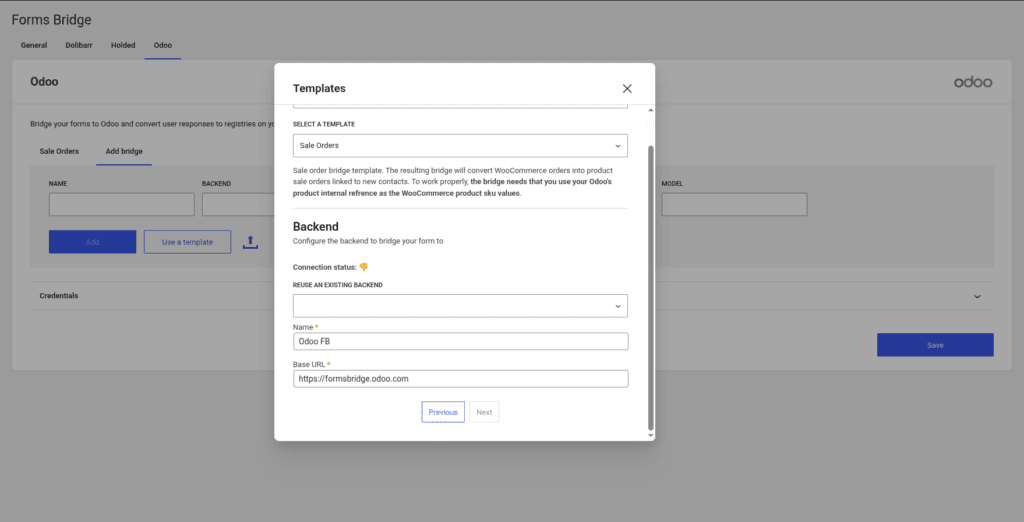1024x522 pixels.
Task: Select the Add bridge tab
Action: tap(124, 151)
